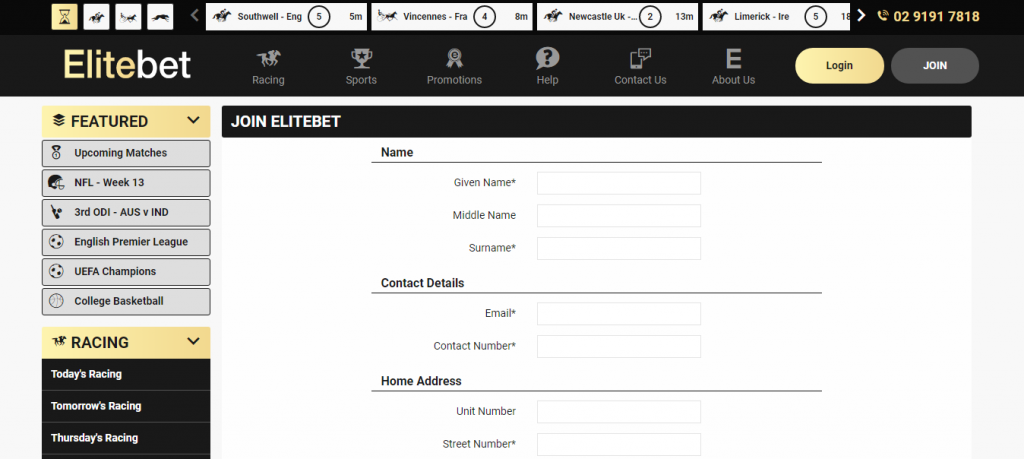Click the soccer ball icon beside UEFA Champions
This screenshot has height=459, width=1024.
coord(56,272)
